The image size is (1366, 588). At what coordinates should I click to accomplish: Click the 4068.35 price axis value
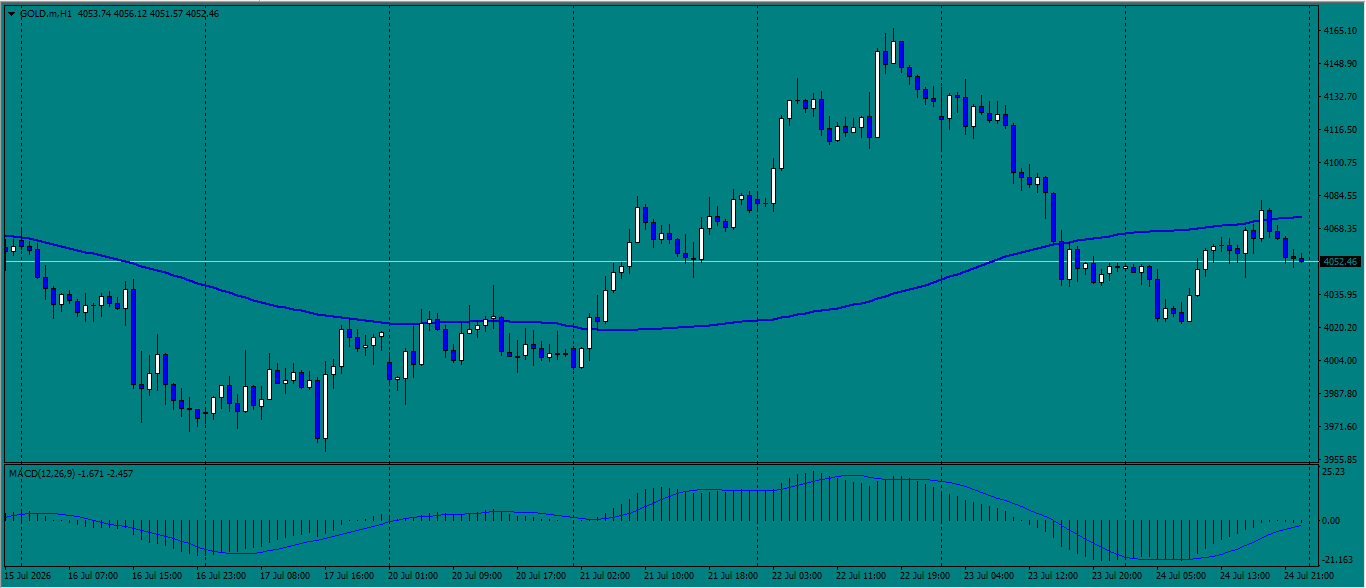[1339, 229]
